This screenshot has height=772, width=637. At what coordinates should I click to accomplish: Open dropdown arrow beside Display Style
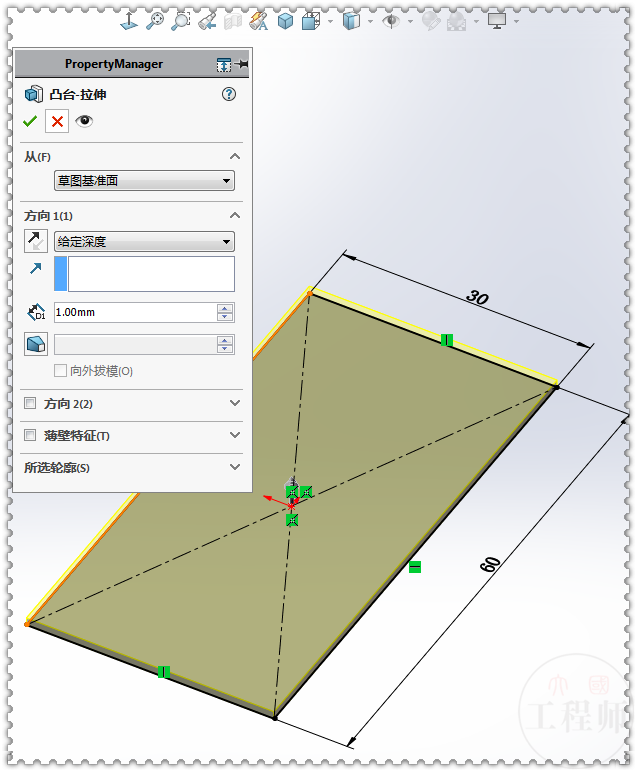pyautogui.click(x=330, y=21)
